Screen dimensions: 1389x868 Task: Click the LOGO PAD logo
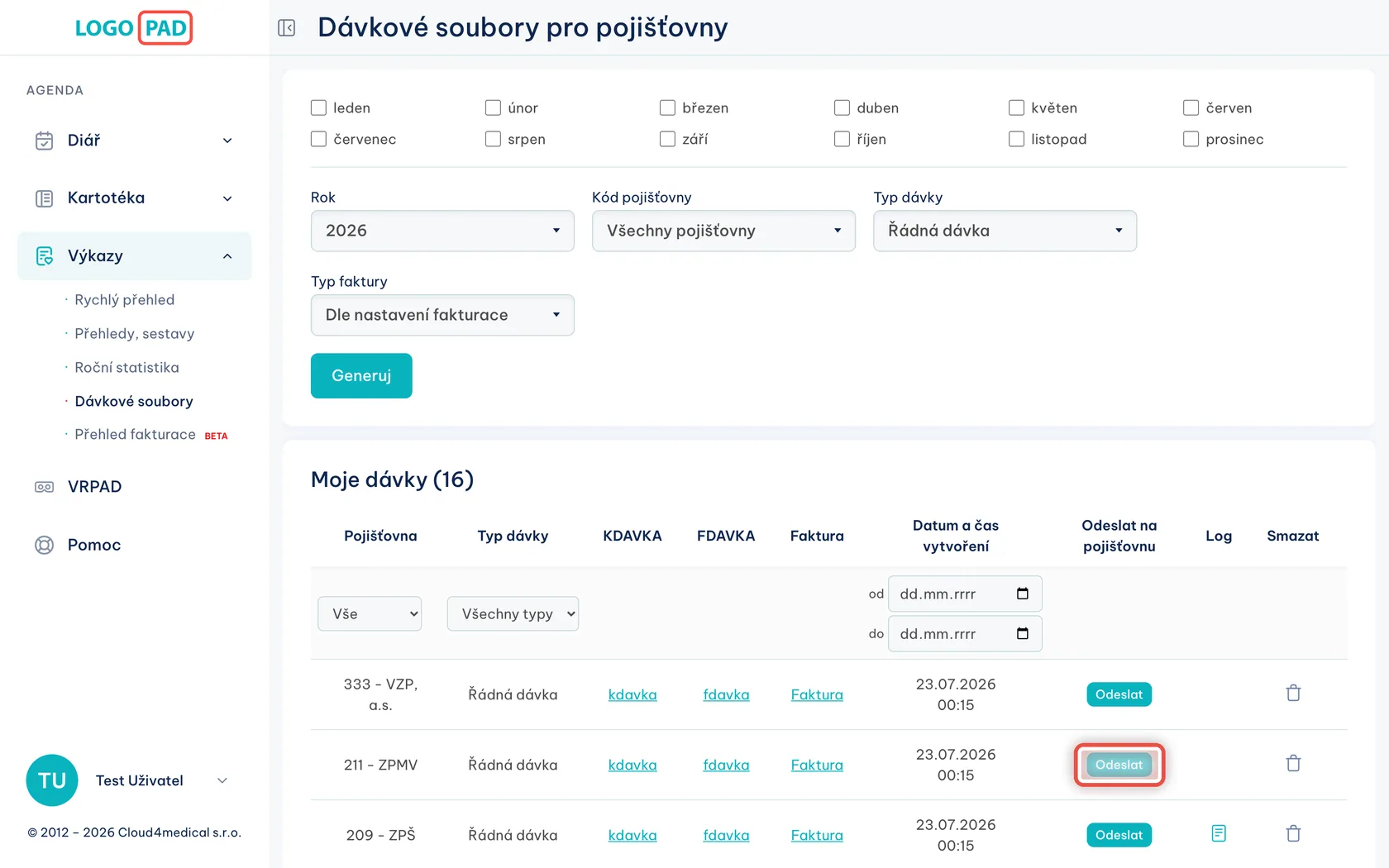point(133,28)
